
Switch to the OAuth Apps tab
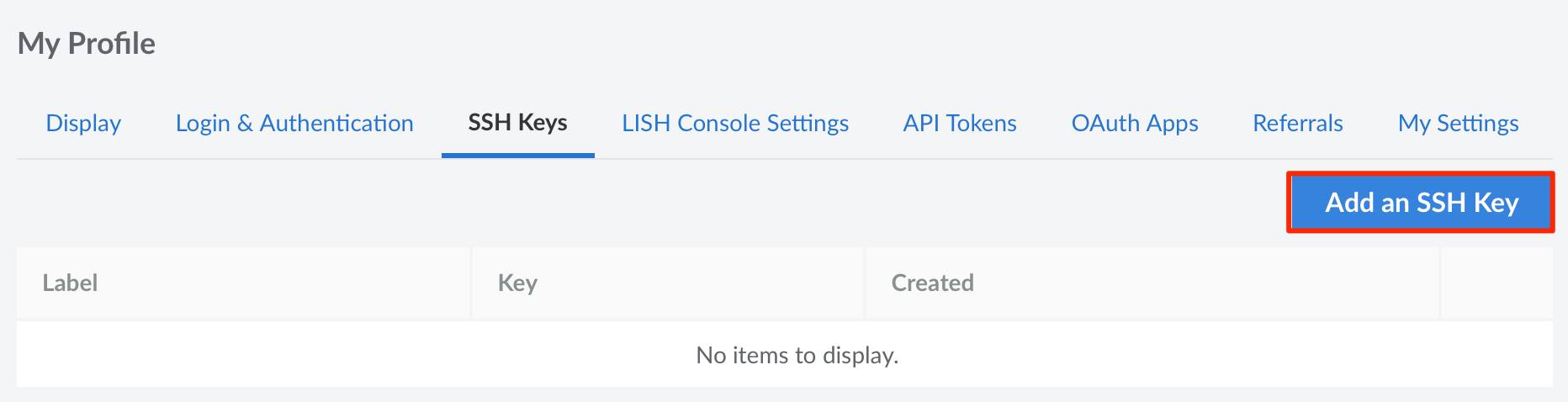(x=1134, y=124)
